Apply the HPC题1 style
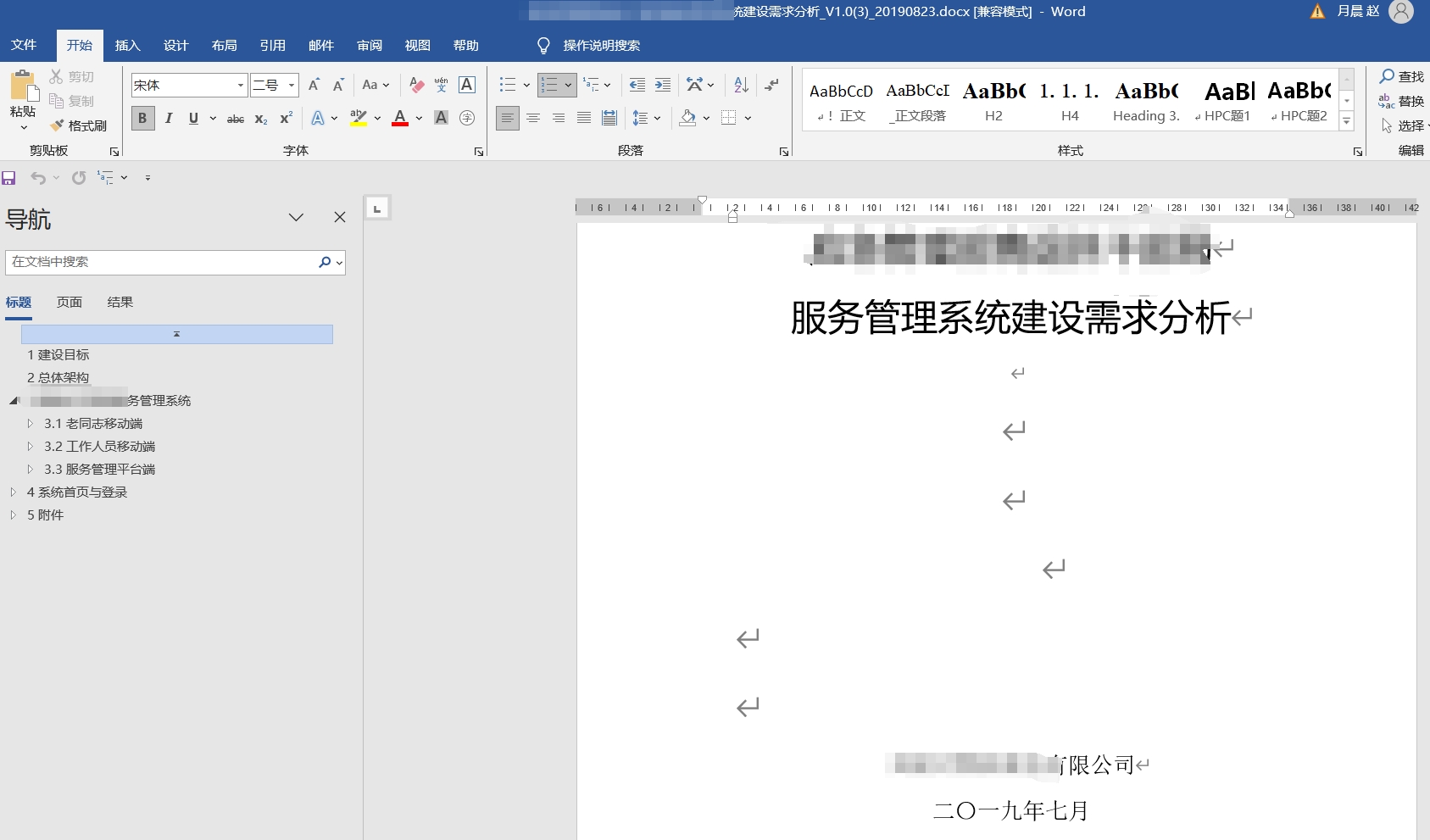The image size is (1430, 840). (x=1222, y=101)
